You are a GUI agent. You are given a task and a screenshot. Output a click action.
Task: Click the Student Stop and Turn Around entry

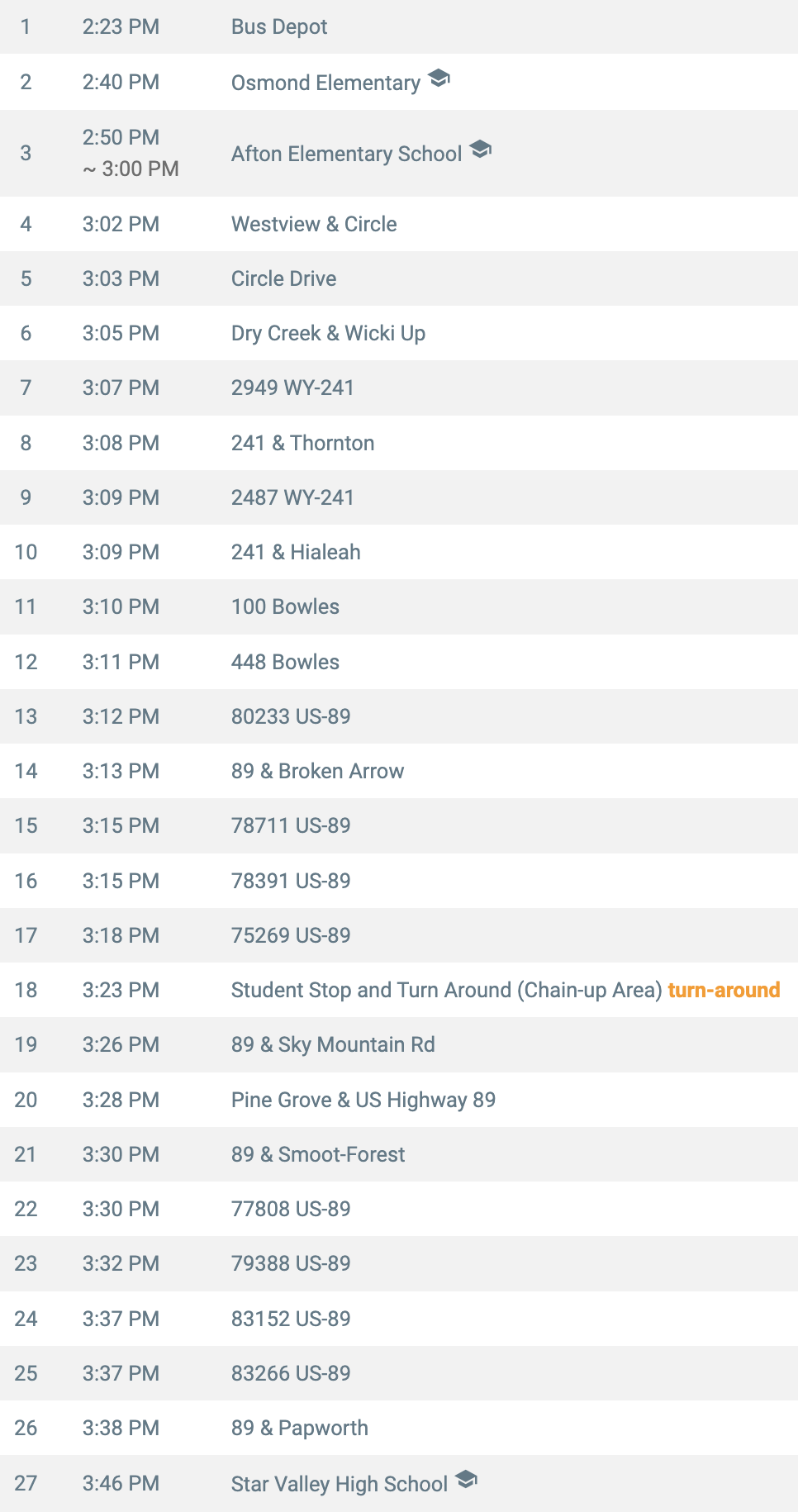pyautogui.click(x=447, y=990)
